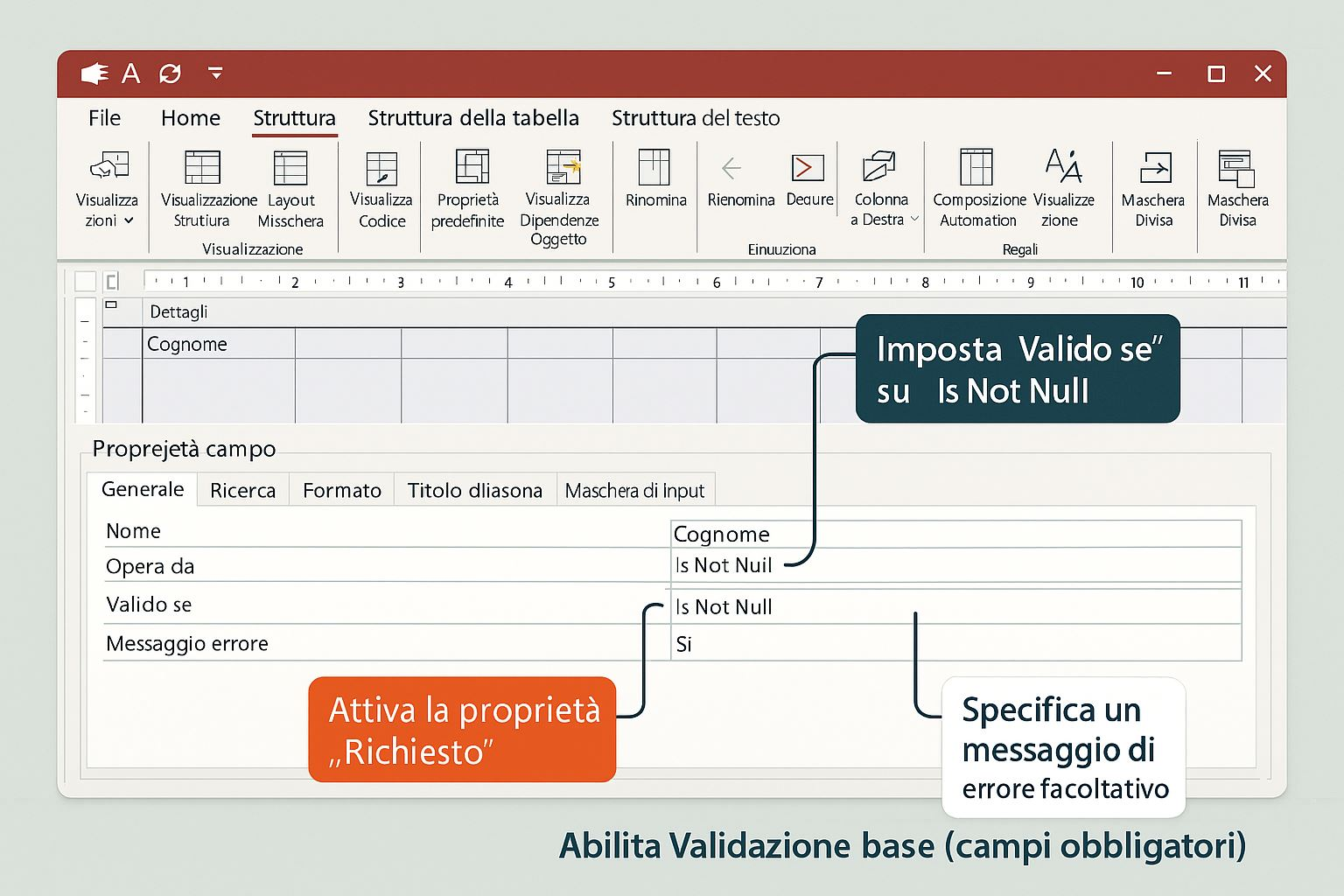Switch to Struttura della tabella tab
Screen dimensions: 1344x896
tap(472, 118)
